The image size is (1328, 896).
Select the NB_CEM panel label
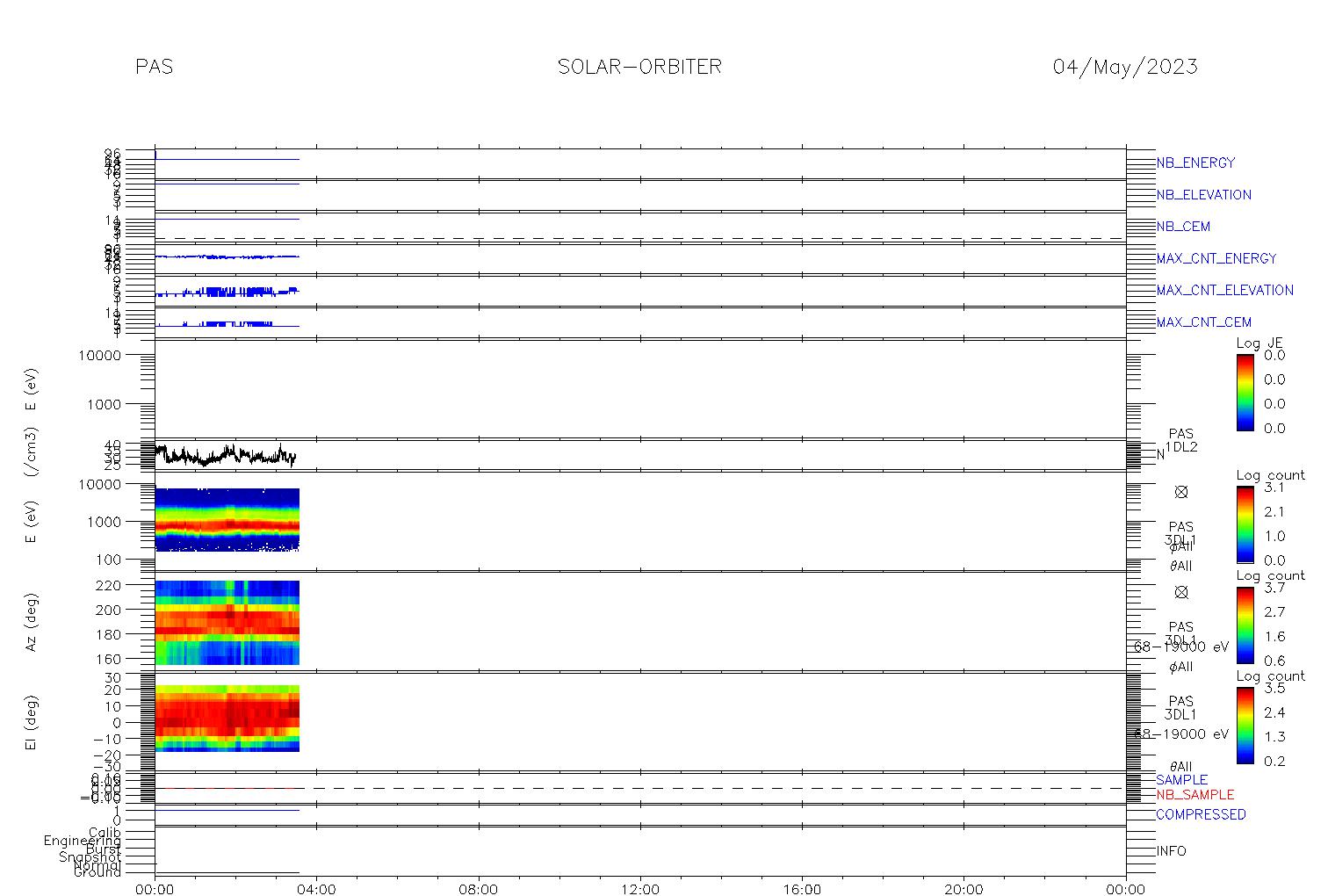coord(1183,227)
